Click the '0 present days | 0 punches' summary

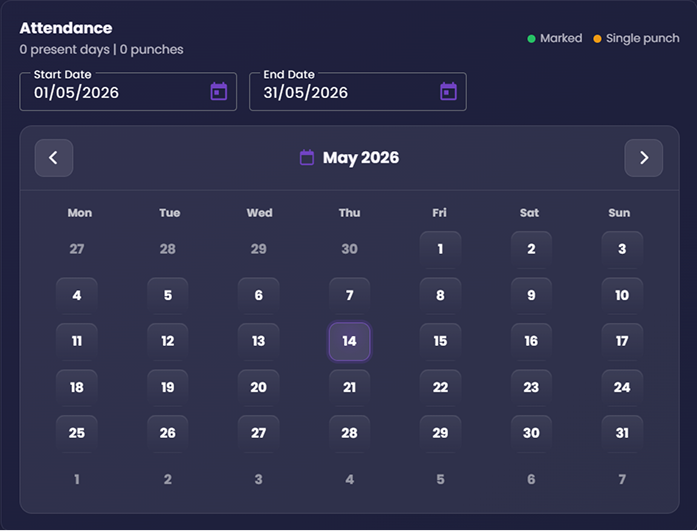click(x=101, y=49)
